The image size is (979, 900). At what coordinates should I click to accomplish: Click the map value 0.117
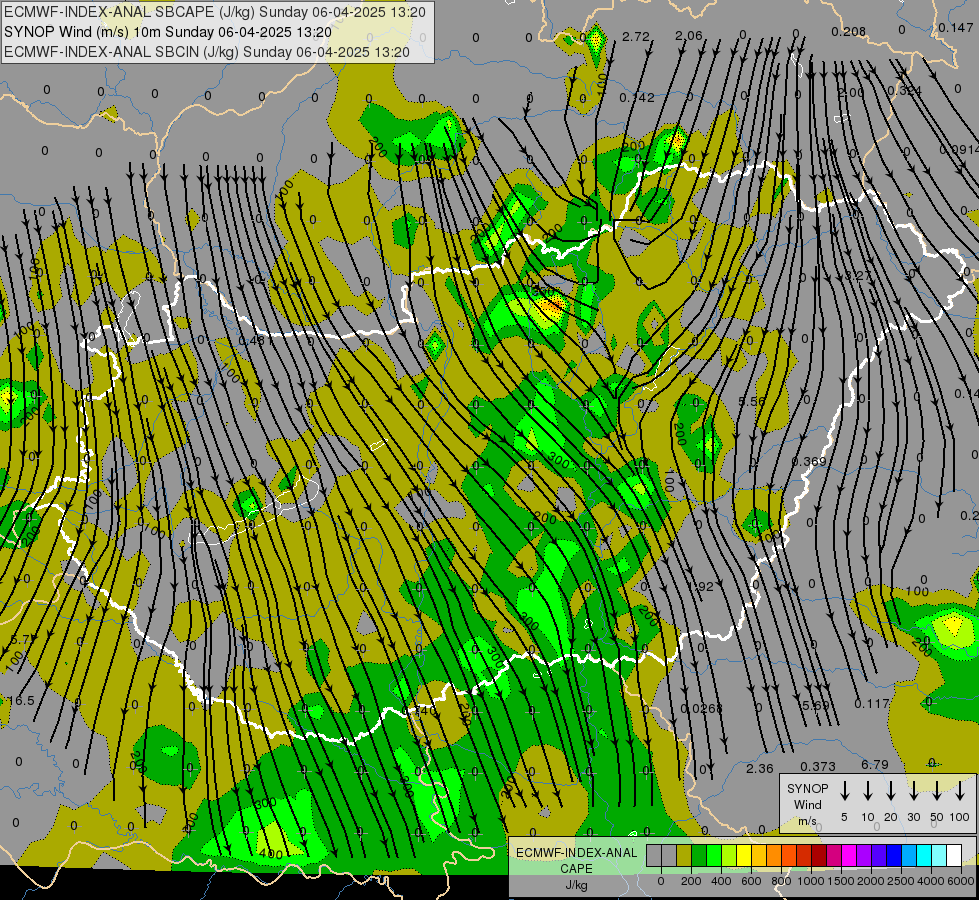872,703
